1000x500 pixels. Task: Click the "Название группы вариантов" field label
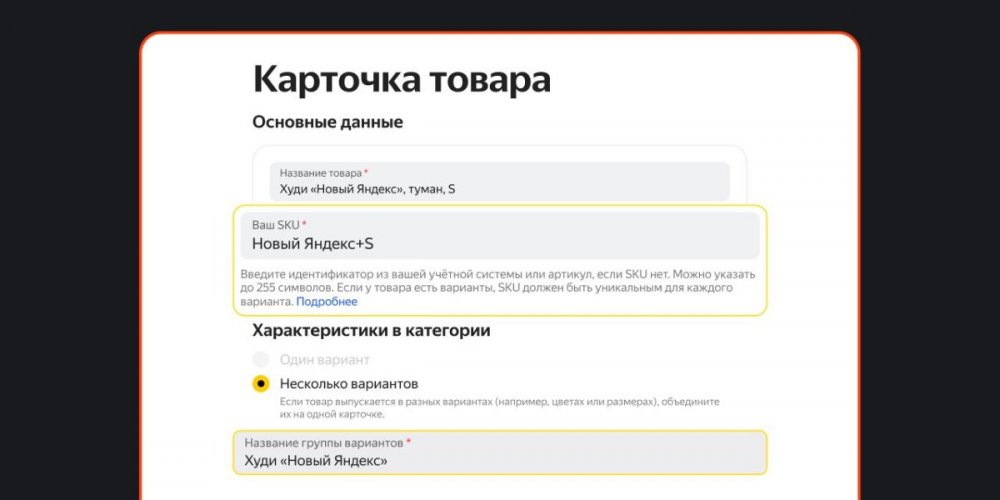click(x=324, y=442)
